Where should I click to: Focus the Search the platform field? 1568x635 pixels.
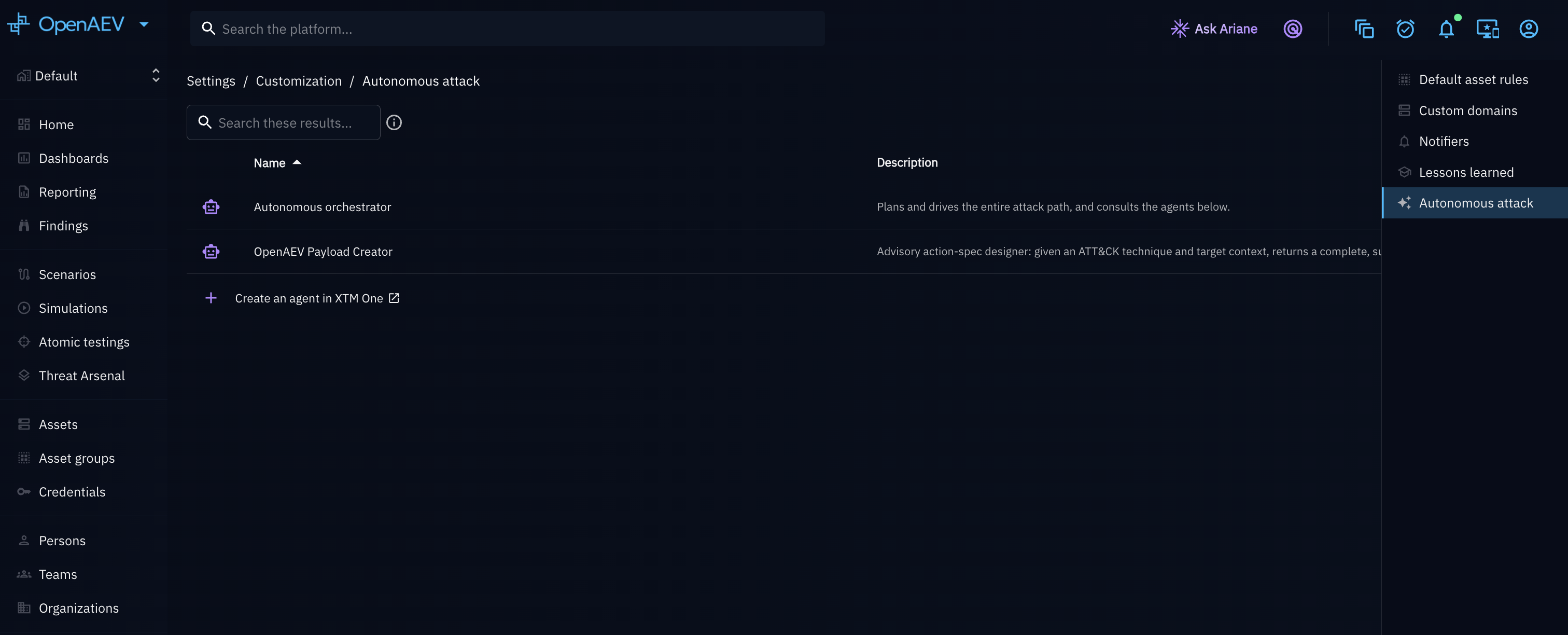tap(507, 29)
